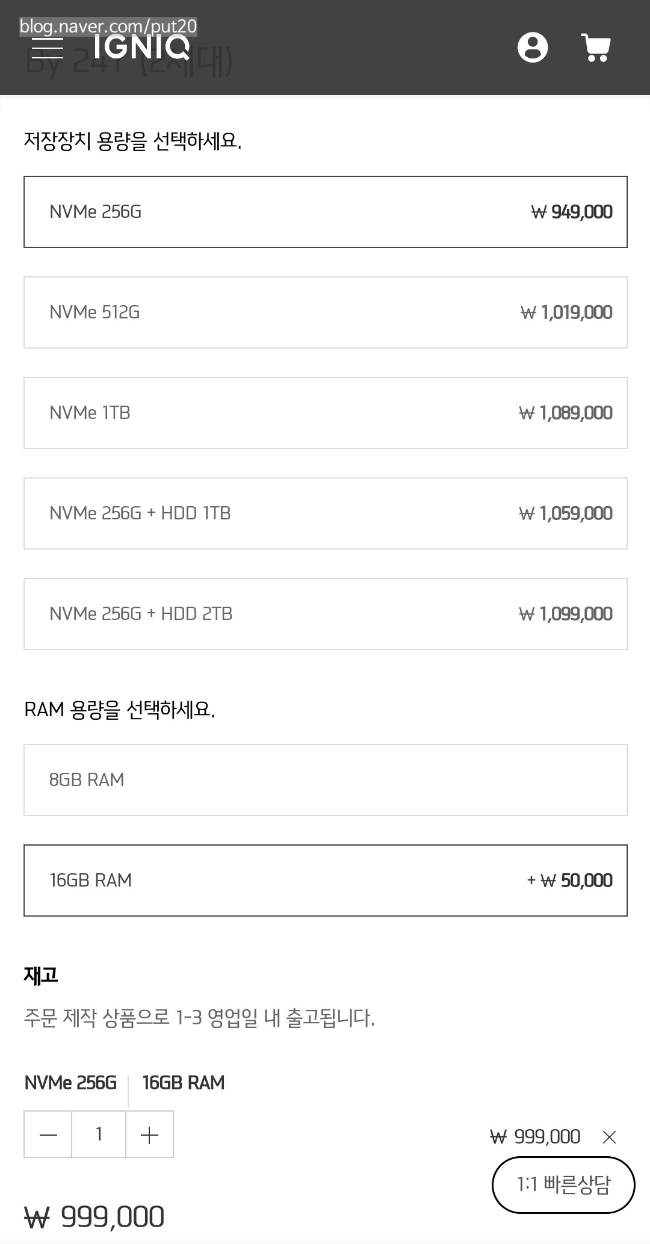Click the blog.naver.com/put20 watermark link

(108, 27)
